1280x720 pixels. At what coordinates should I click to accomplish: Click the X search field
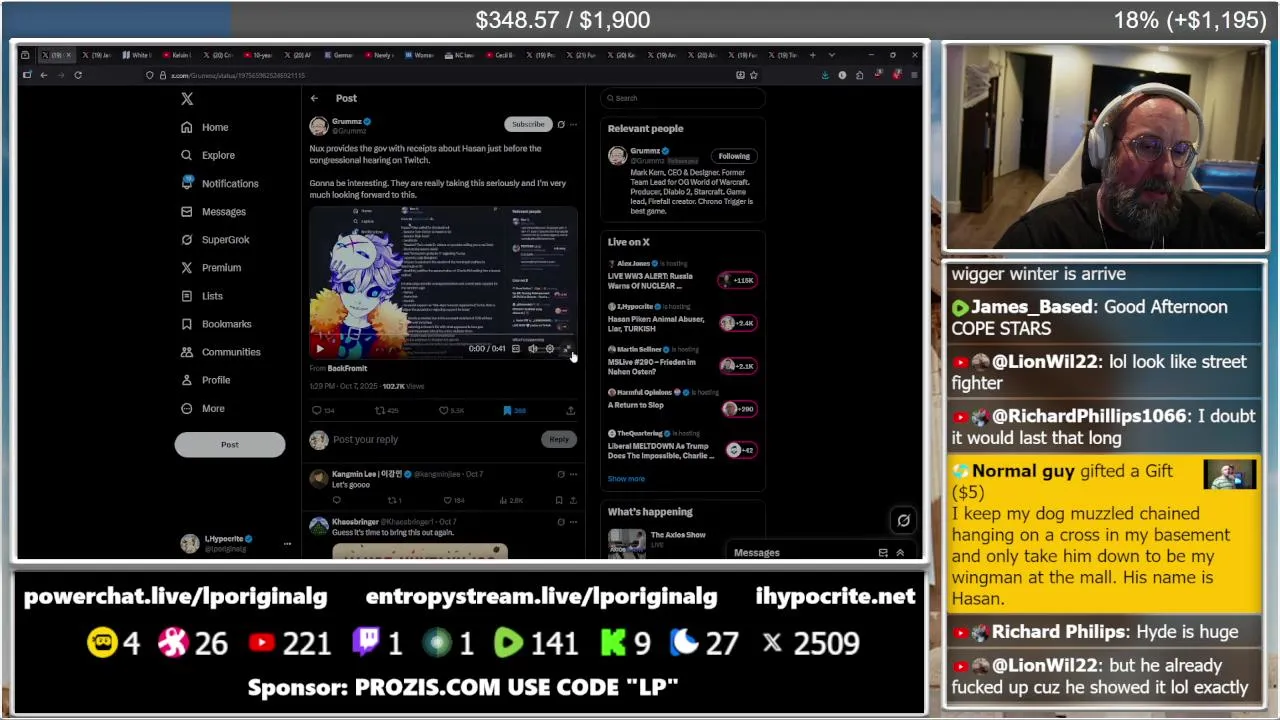[684, 98]
